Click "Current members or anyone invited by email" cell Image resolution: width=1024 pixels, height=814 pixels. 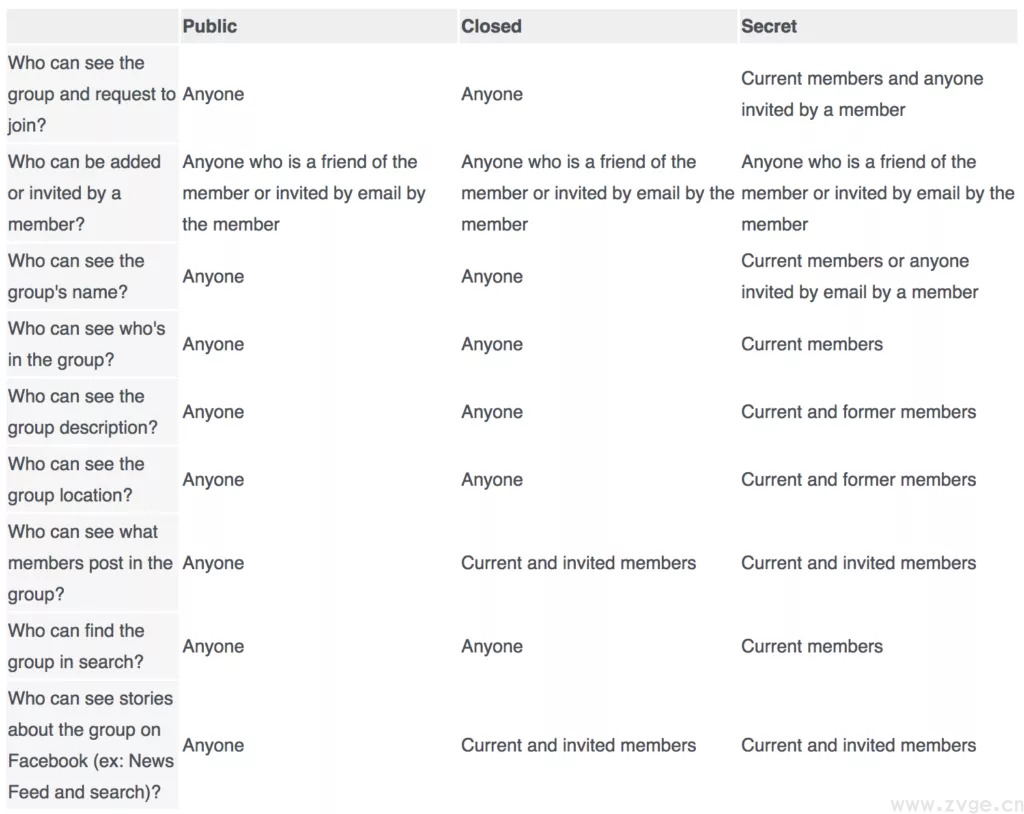click(859, 276)
